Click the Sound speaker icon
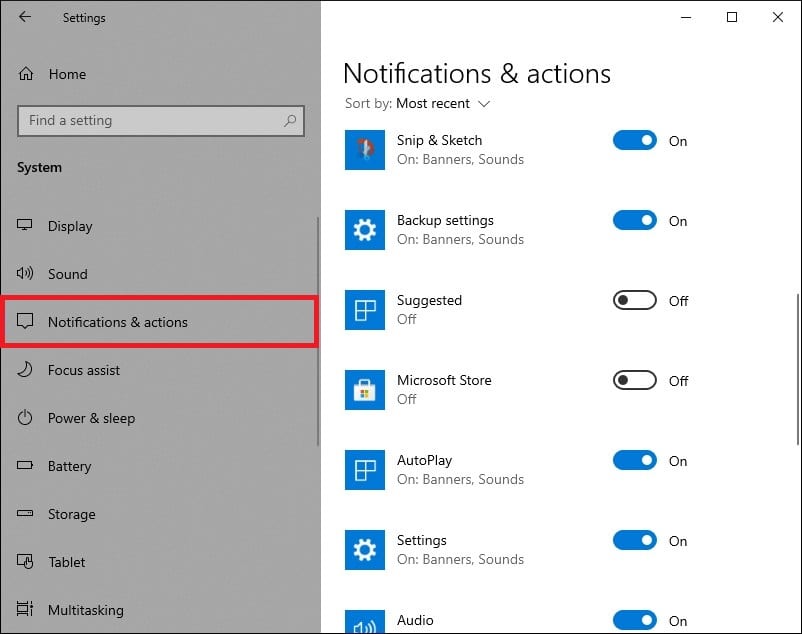Viewport: 802px width, 634px height. 25,273
